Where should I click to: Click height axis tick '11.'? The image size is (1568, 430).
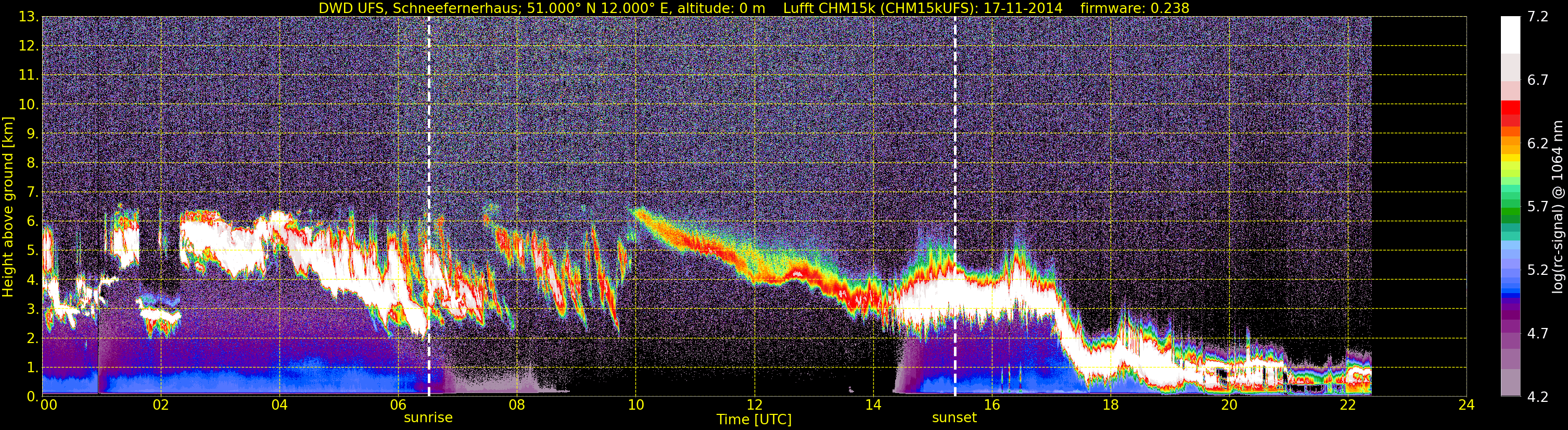click(29, 75)
